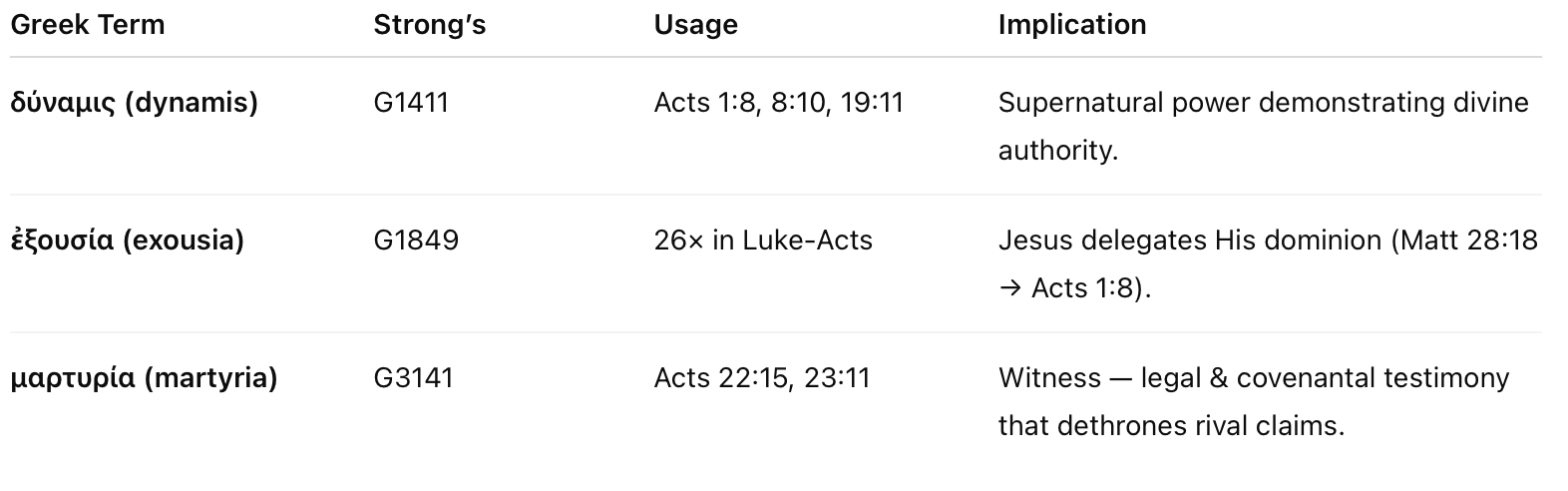
Task: Click the G1411 Strong's number
Action: point(411,103)
